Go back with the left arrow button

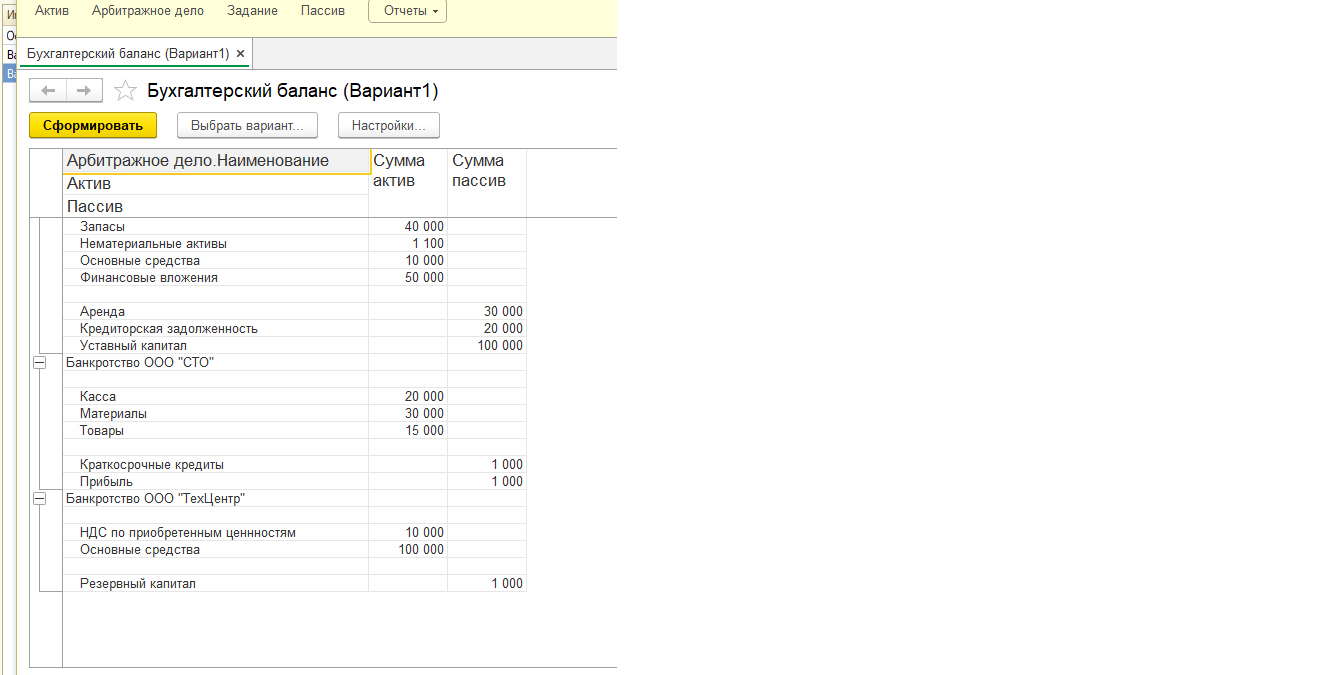tap(48, 91)
